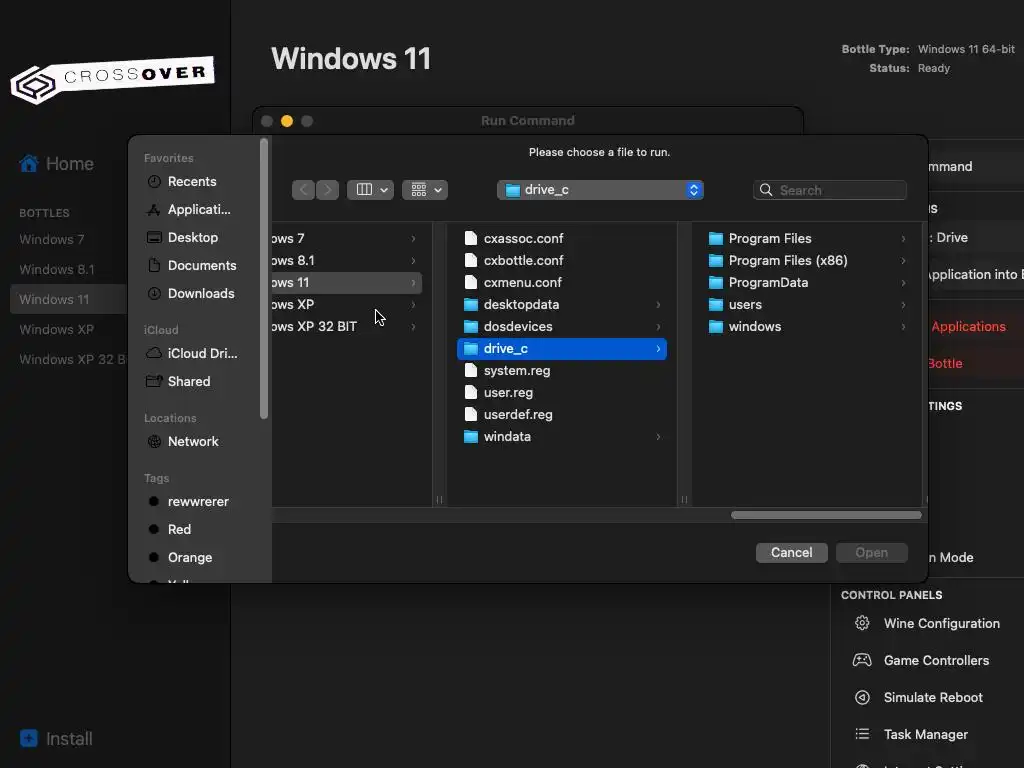Screen dimensions: 1024x768
Task: Go forward with the right arrow button
Action: click(x=328, y=190)
